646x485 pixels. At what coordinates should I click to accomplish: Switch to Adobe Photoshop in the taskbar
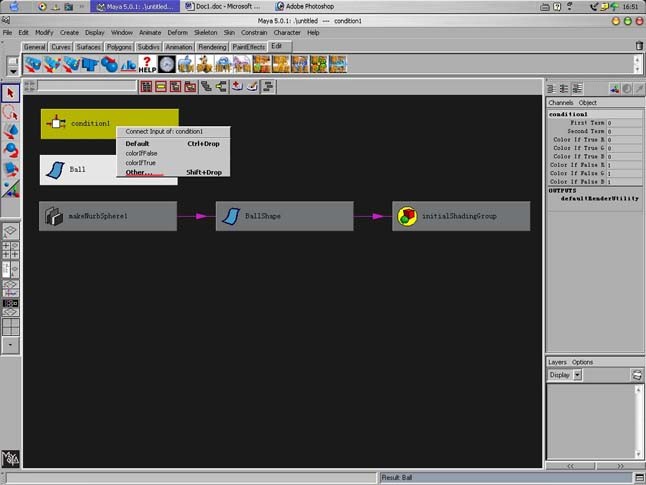point(305,6)
